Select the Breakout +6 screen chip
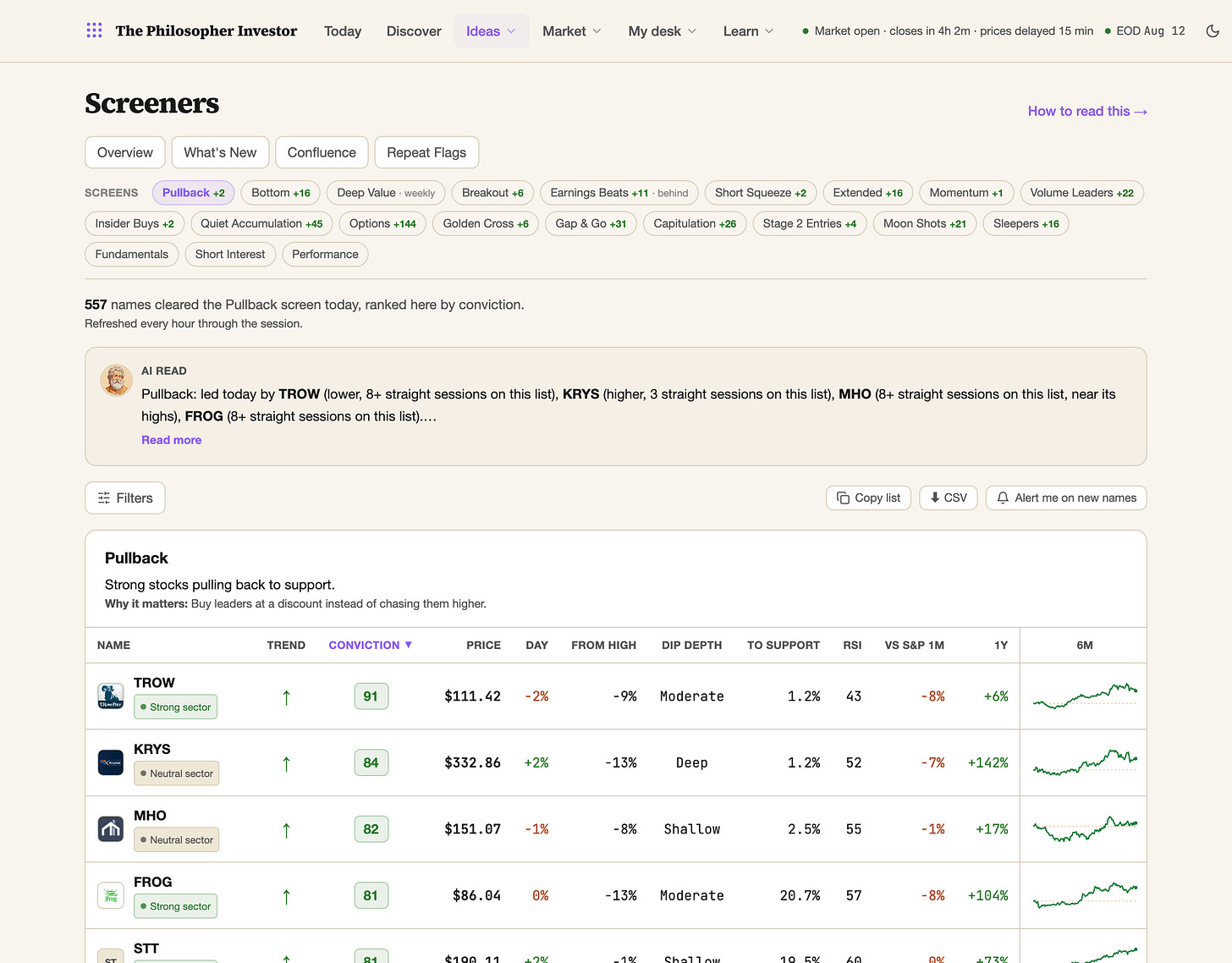 pyautogui.click(x=492, y=193)
